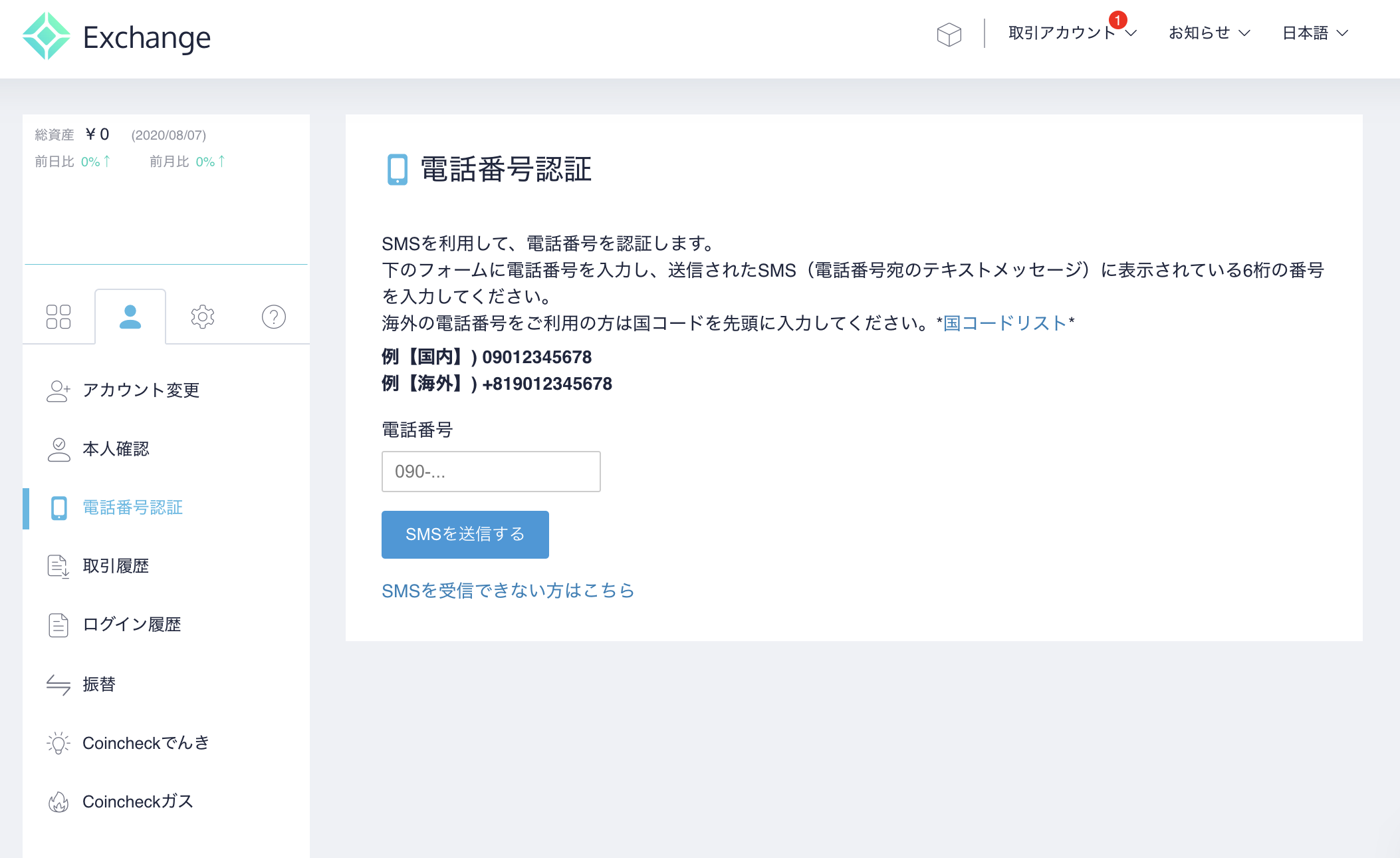Open the 日本語 language dropdown
This screenshot has height=858, width=1400.
(x=1316, y=33)
